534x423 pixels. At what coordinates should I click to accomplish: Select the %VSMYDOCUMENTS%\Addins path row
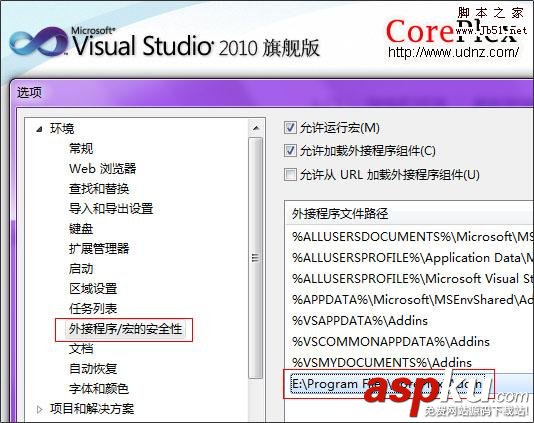click(x=409, y=362)
